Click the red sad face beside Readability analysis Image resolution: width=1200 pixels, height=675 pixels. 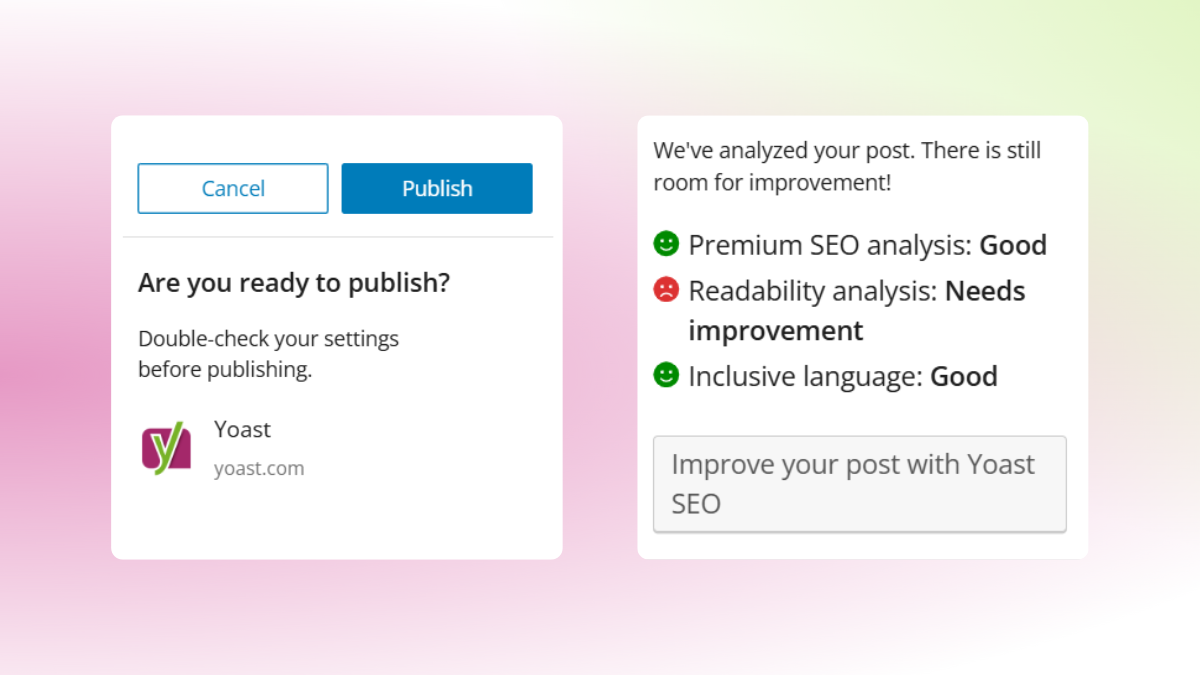tap(666, 290)
